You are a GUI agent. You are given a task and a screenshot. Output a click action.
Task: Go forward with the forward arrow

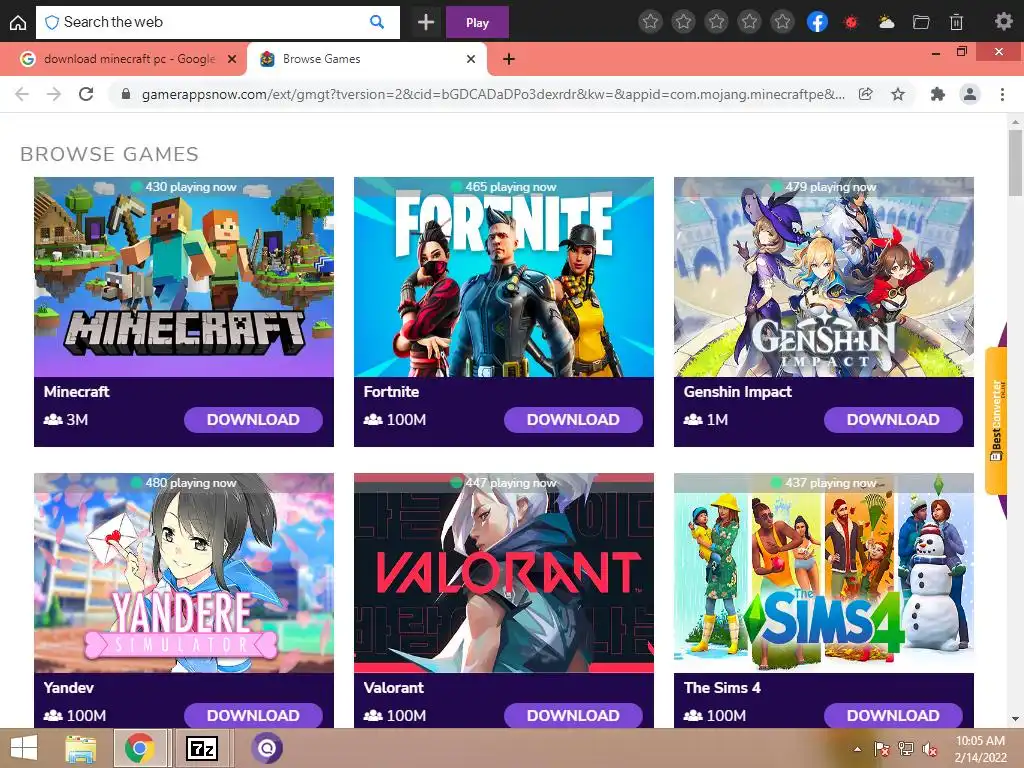point(54,94)
